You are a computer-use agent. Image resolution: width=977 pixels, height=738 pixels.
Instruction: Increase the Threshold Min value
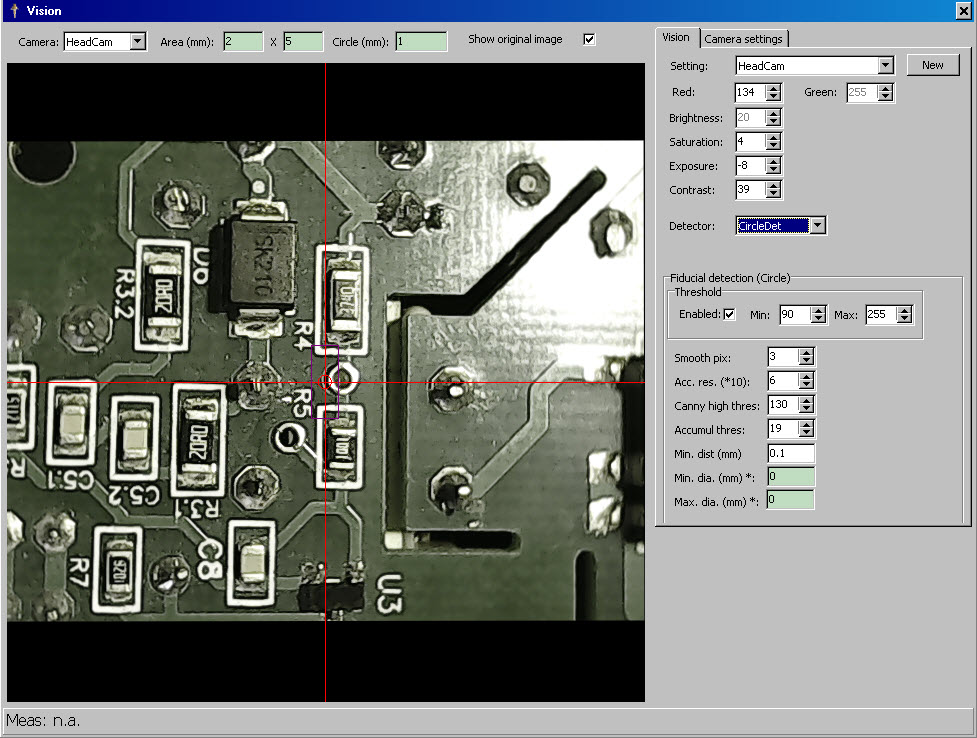[818, 310]
